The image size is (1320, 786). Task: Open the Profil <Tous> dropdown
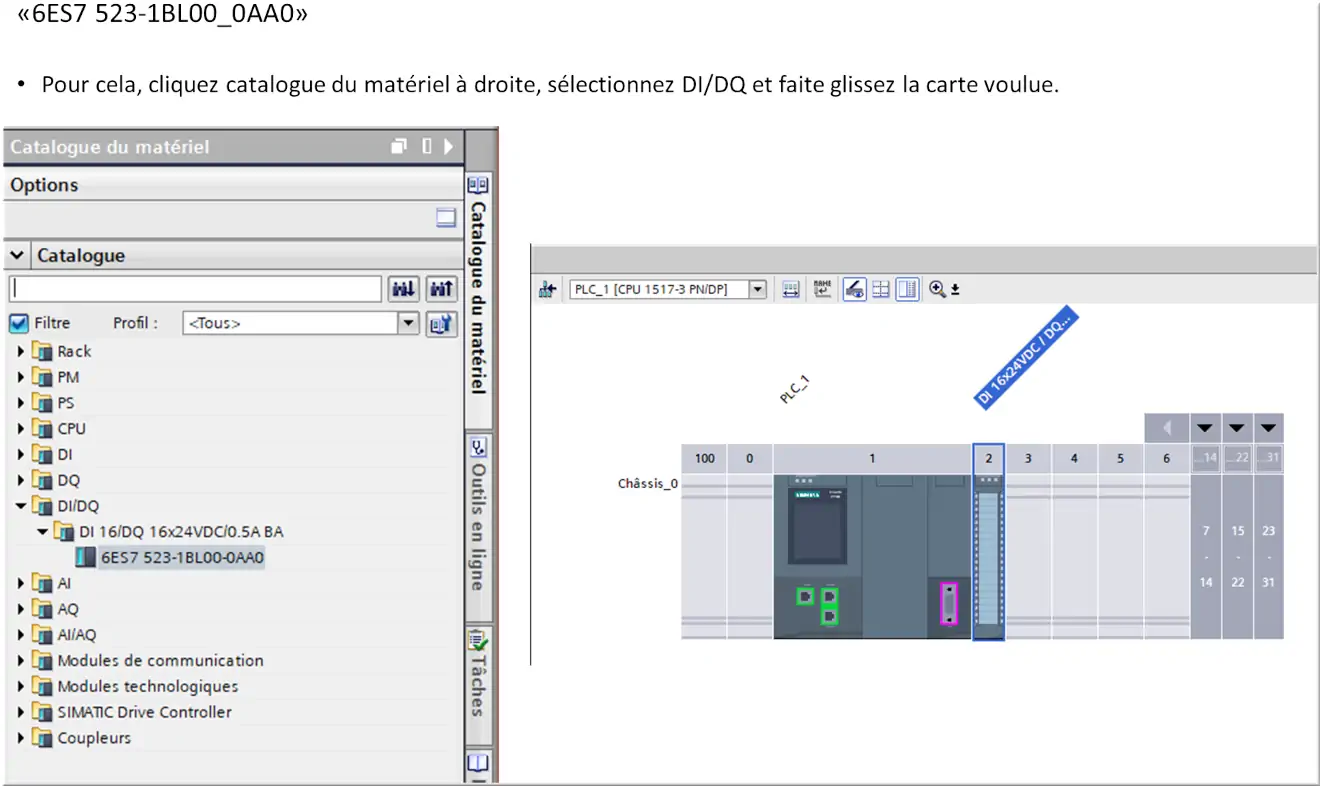click(x=408, y=323)
